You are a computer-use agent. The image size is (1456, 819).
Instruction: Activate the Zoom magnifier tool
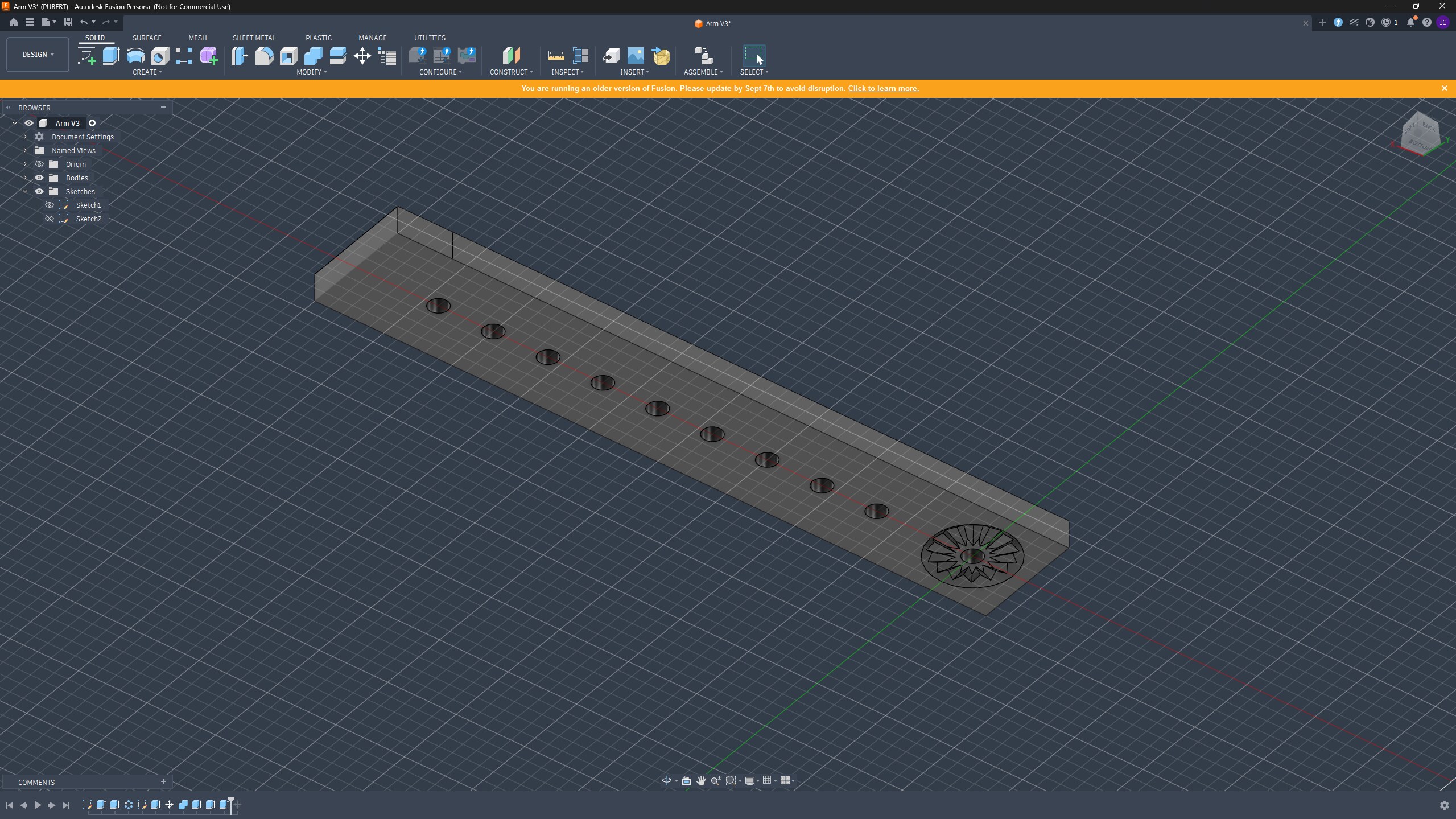pos(716,780)
